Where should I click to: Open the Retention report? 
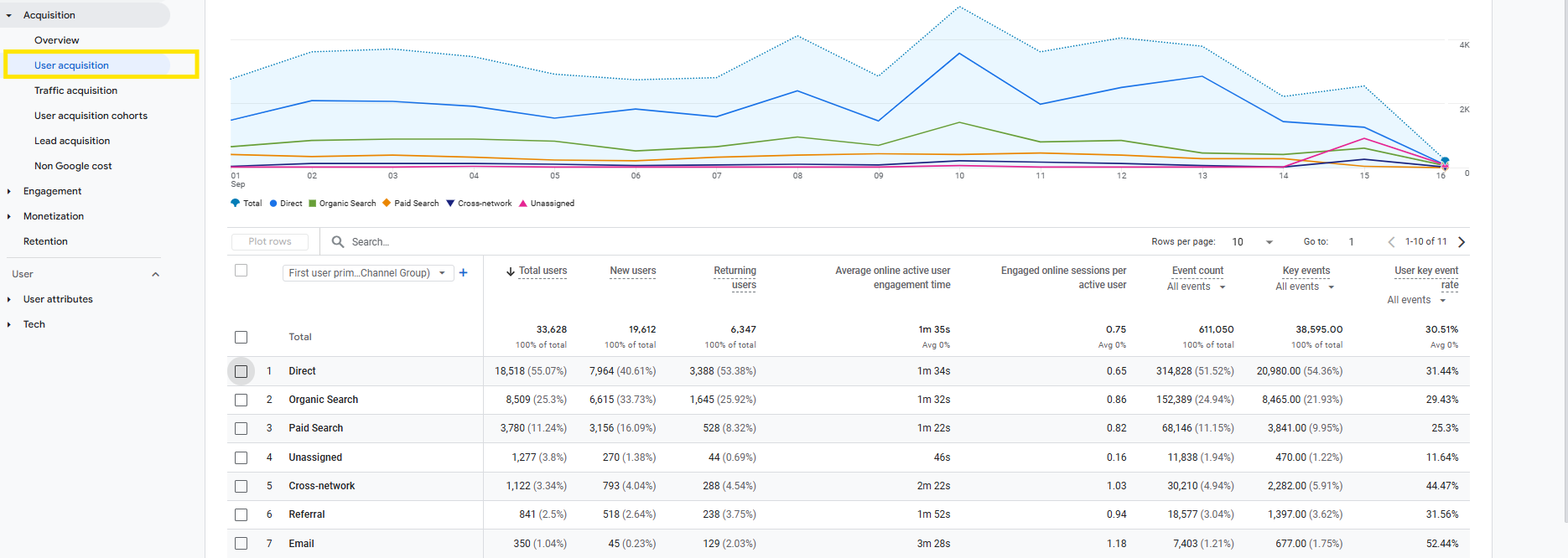(45, 241)
